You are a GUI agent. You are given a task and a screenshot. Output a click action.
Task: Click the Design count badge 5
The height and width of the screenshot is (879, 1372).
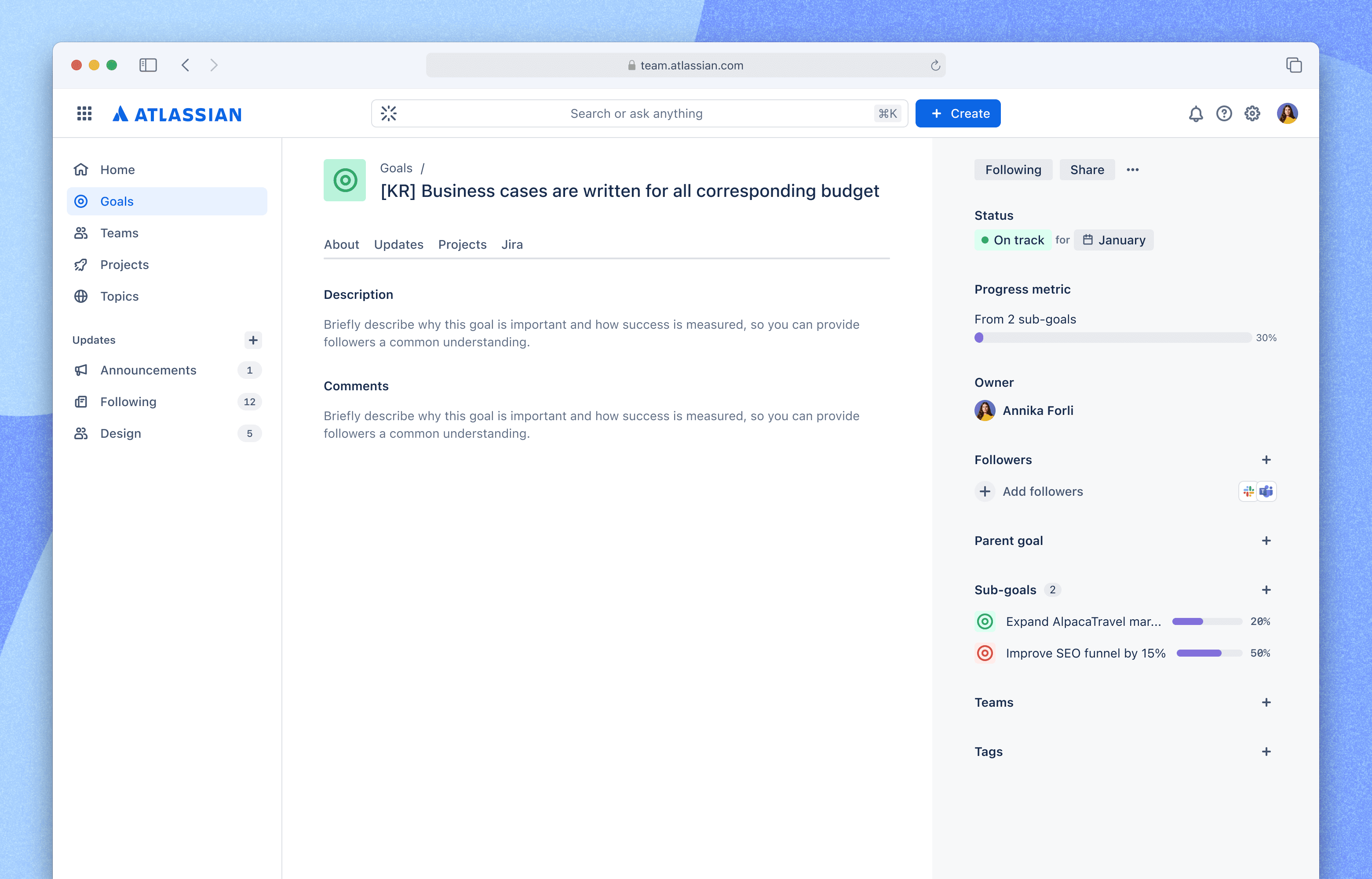[x=249, y=434]
